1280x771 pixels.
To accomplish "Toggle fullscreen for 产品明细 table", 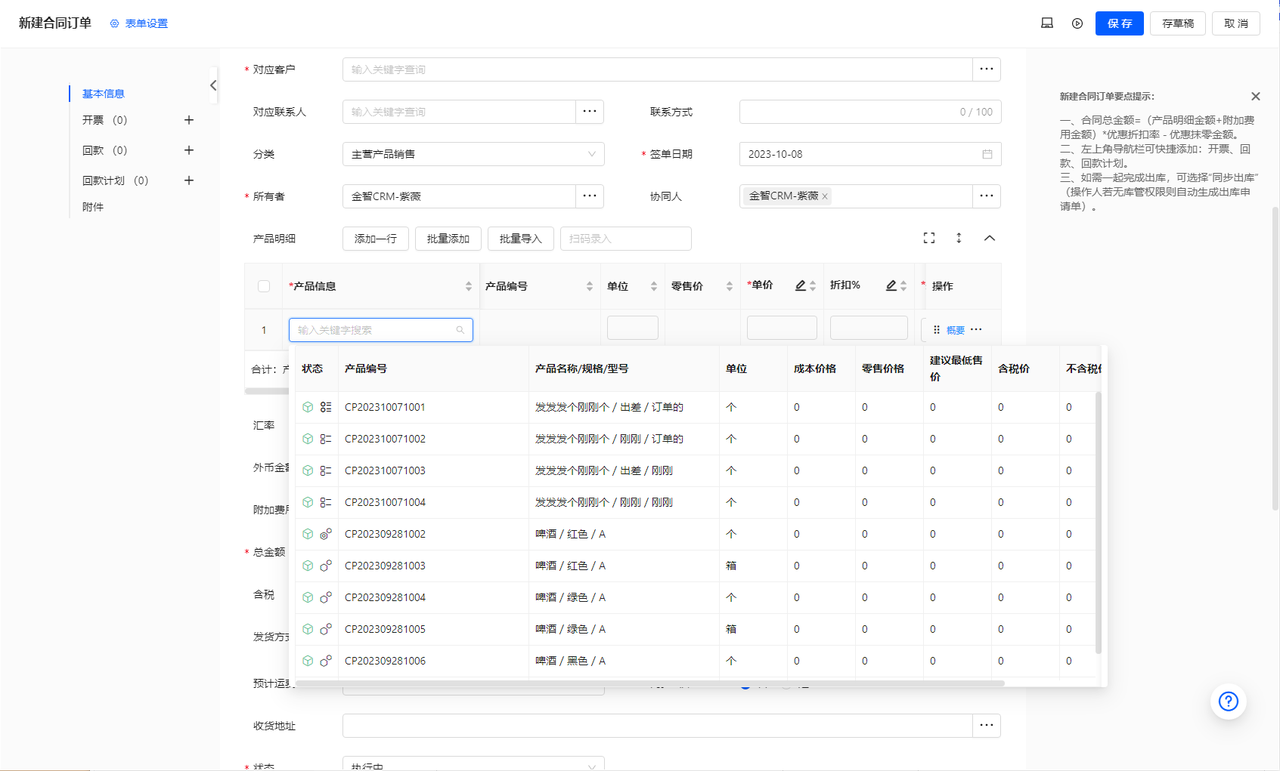I will (929, 238).
